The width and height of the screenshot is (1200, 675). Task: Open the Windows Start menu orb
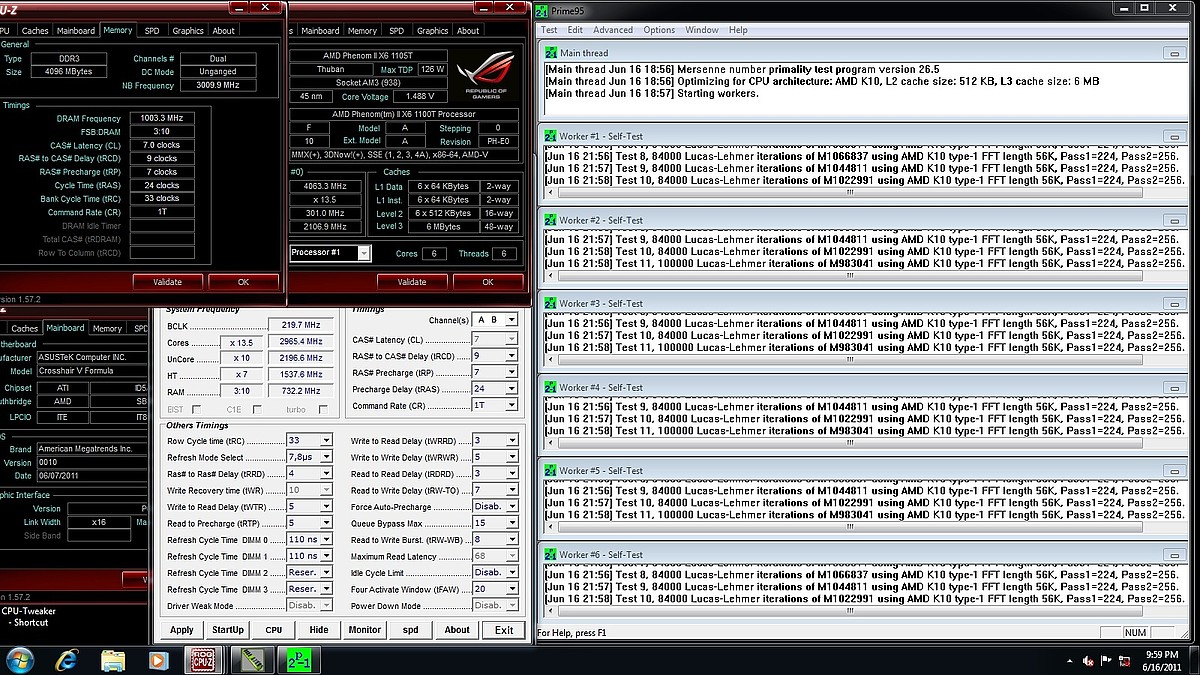19,660
